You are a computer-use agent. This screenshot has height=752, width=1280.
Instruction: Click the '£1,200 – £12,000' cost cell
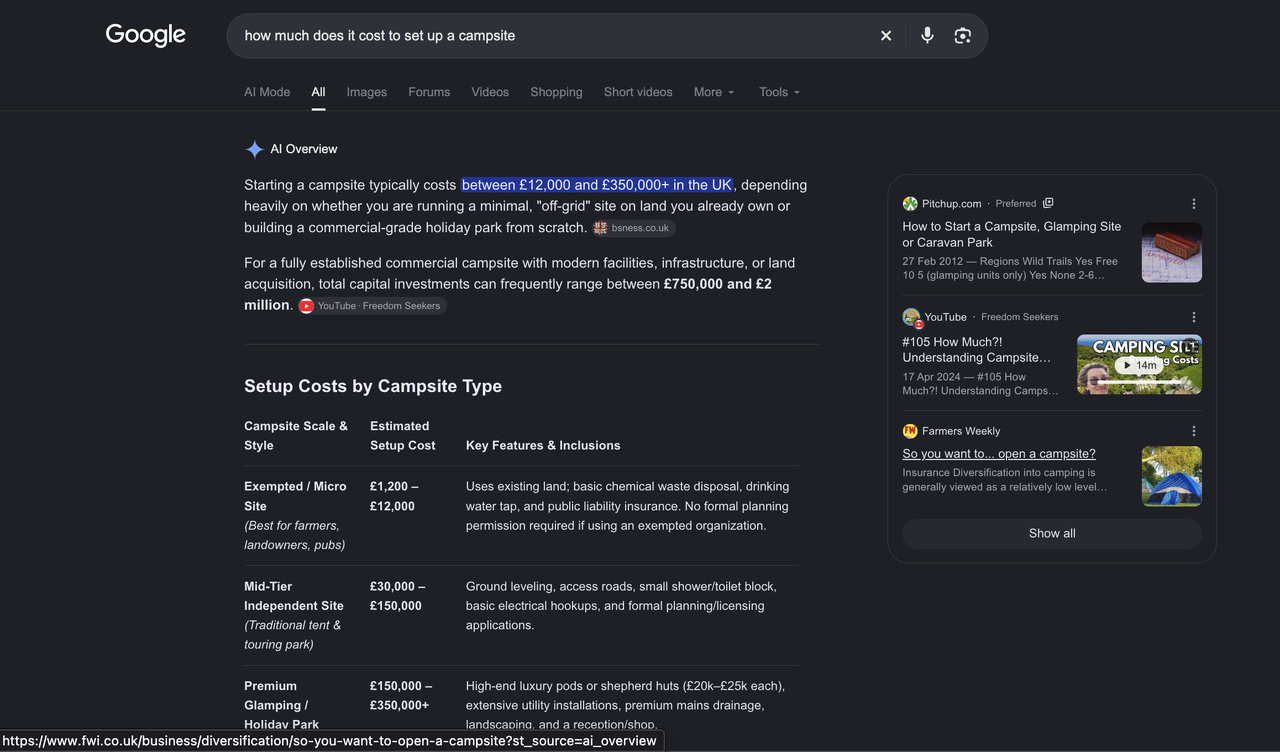[394, 496]
